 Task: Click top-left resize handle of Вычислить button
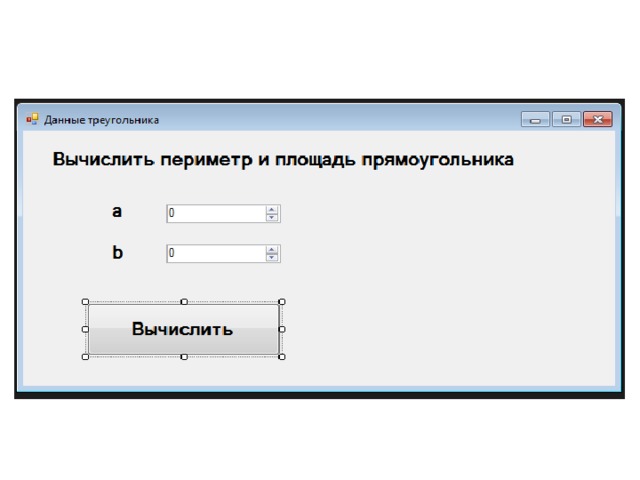(85, 301)
